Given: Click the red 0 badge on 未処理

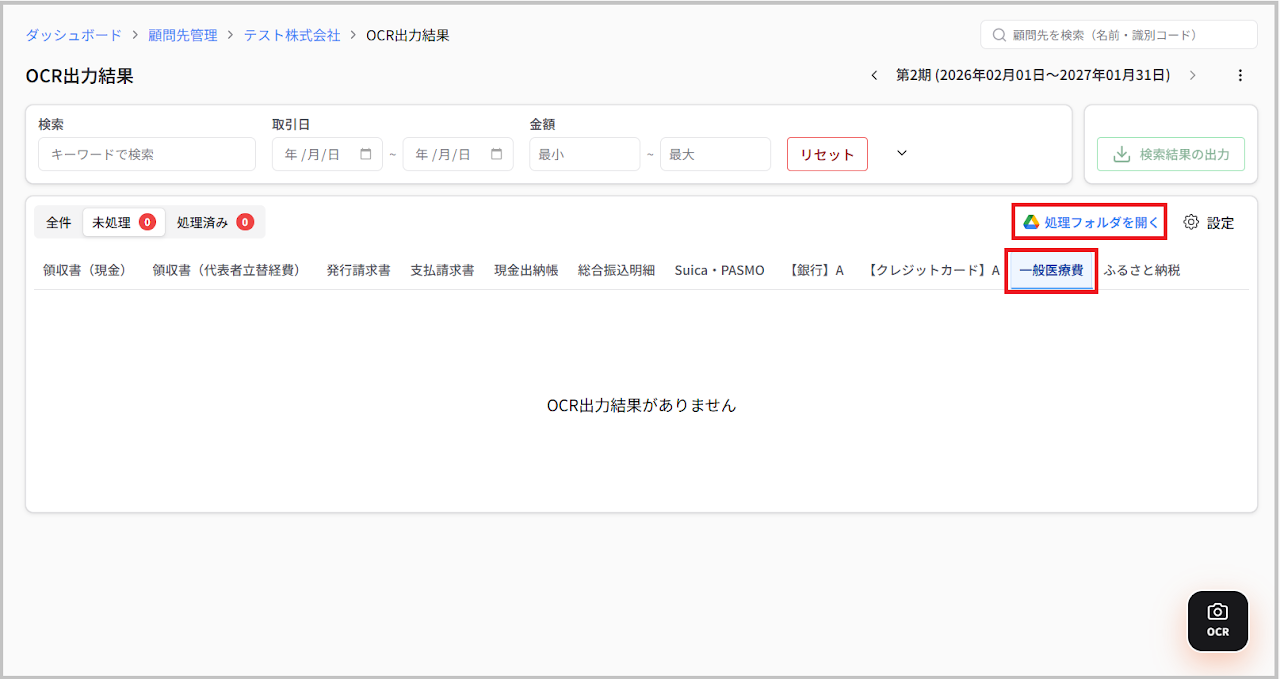Looking at the screenshot, I should click(x=147, y=222).
